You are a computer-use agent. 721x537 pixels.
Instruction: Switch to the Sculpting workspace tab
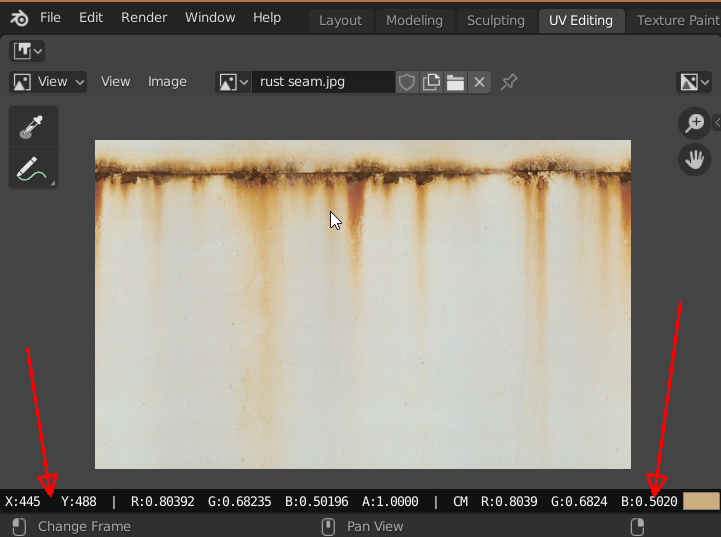click(496, 21)
